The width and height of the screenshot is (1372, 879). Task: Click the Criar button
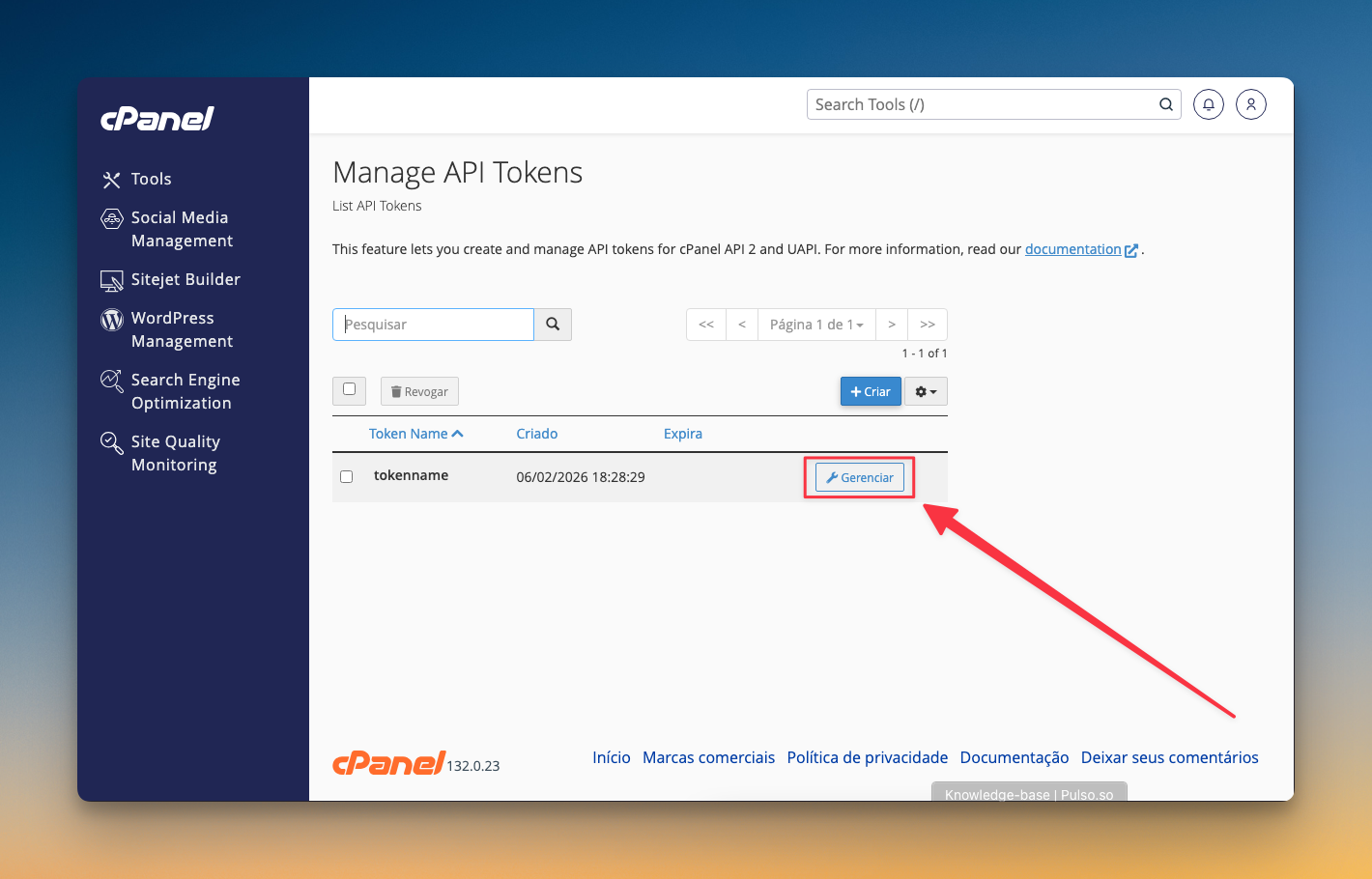[871, 391]
